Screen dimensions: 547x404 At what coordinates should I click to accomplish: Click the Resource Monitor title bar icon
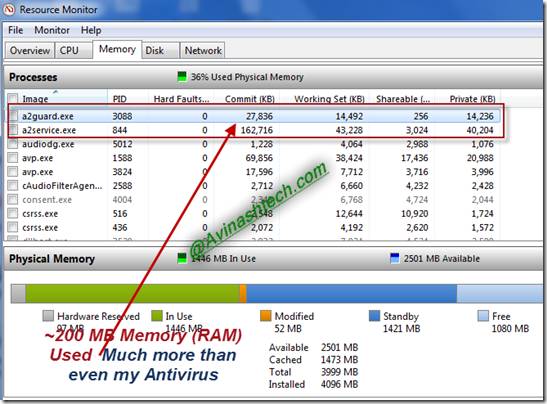pyautogui.click(x=9, y=9)
